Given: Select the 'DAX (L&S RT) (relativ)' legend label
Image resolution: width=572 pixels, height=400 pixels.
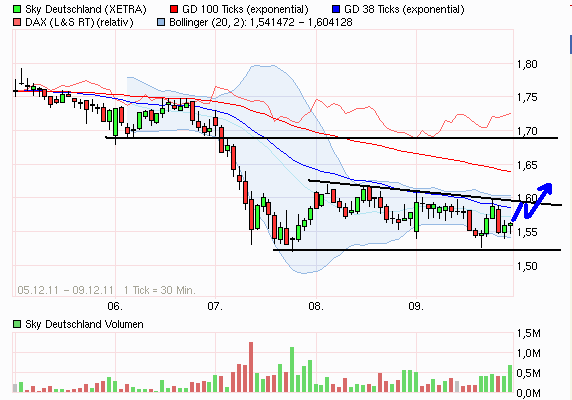Looking at the screenshot, I should [79, 23].
